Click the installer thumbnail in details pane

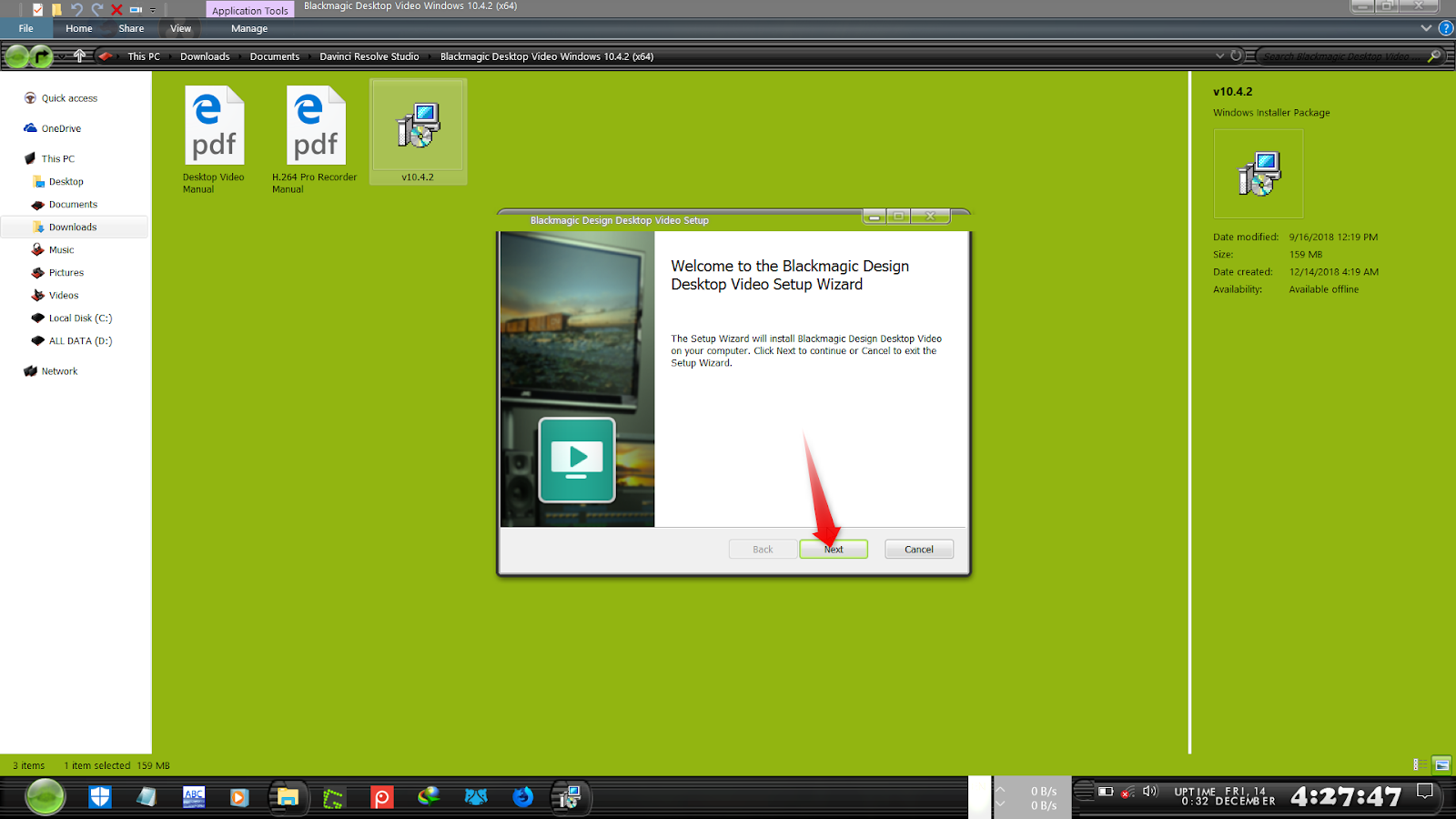pyautogui.click(x=1259, y=174)
